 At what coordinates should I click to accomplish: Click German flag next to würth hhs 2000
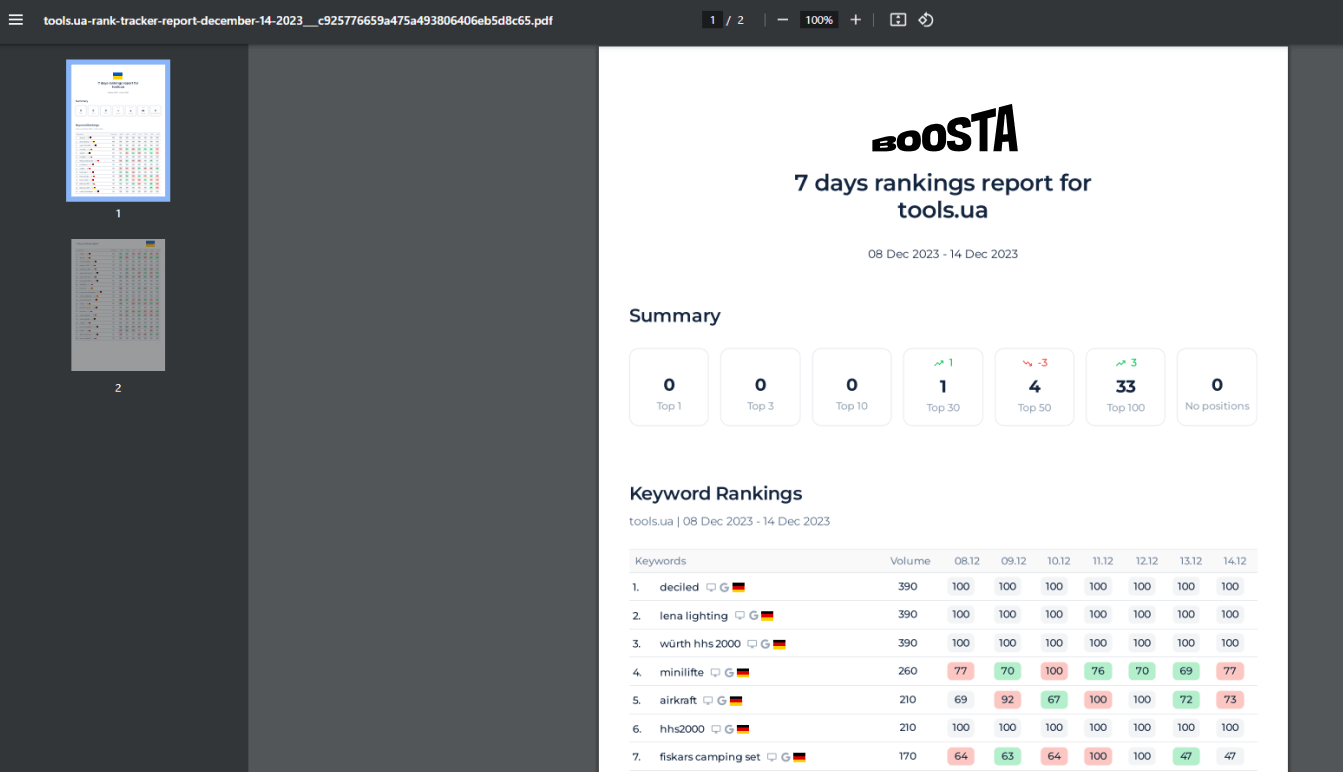tap(779, 645)
